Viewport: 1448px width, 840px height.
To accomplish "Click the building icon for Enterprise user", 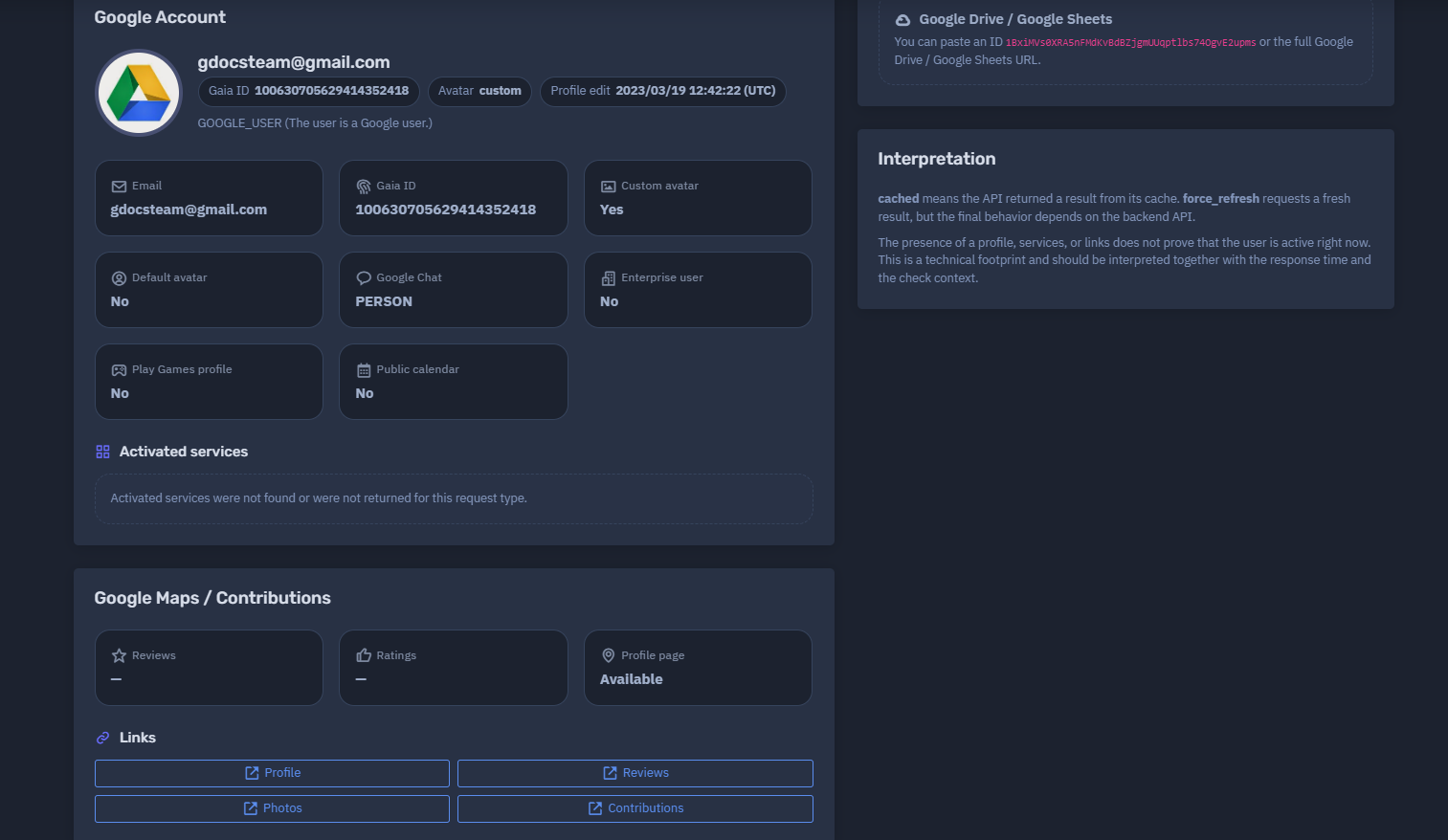I will [x=609, y=278].
